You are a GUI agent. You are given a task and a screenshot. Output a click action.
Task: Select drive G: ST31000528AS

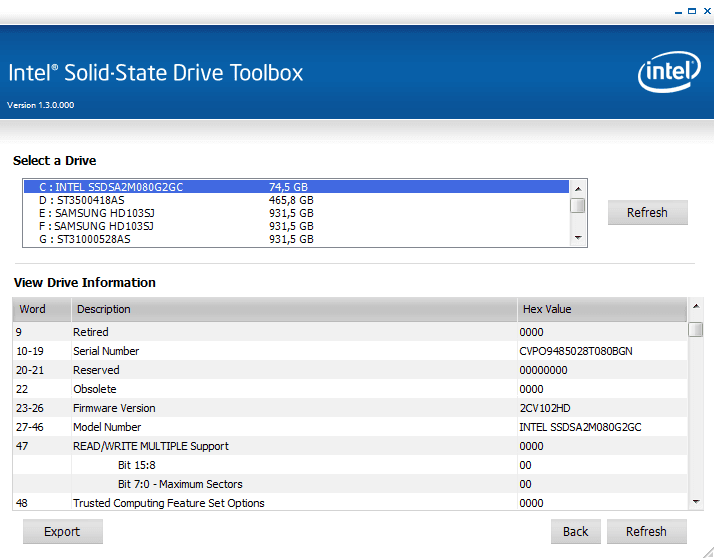(296, 239)
